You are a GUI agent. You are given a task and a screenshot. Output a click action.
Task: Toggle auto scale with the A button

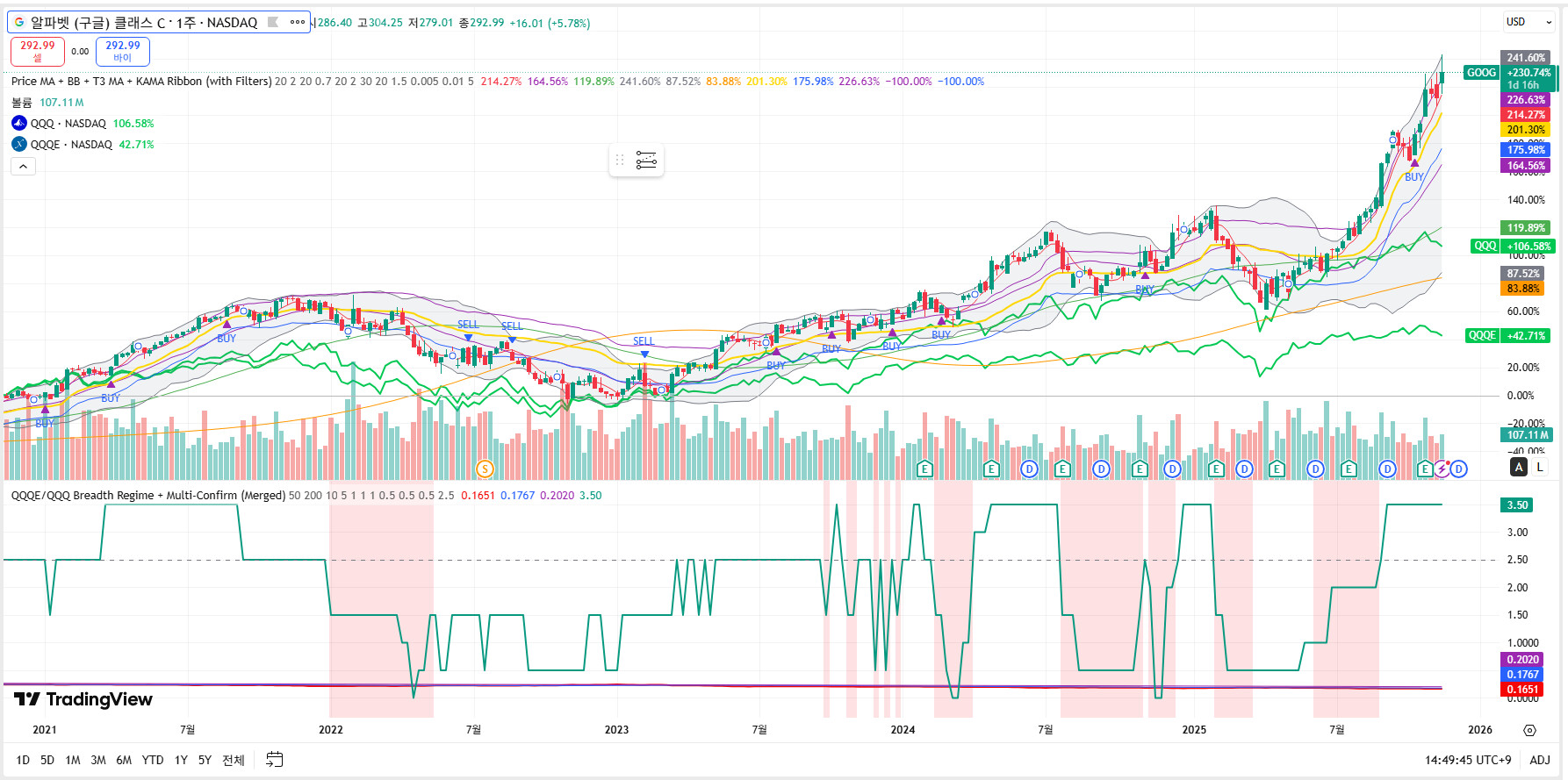coord(1519,467)
